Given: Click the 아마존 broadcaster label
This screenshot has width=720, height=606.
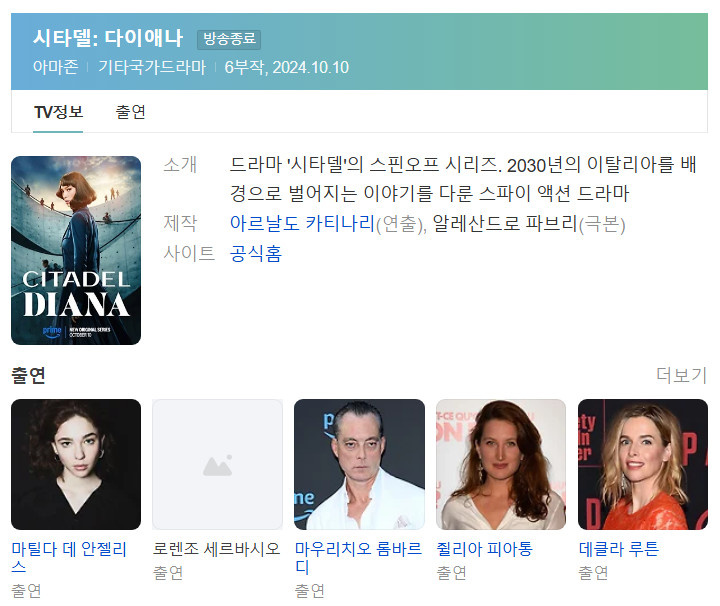Looking at the screenshot, I should pos(56,67).
